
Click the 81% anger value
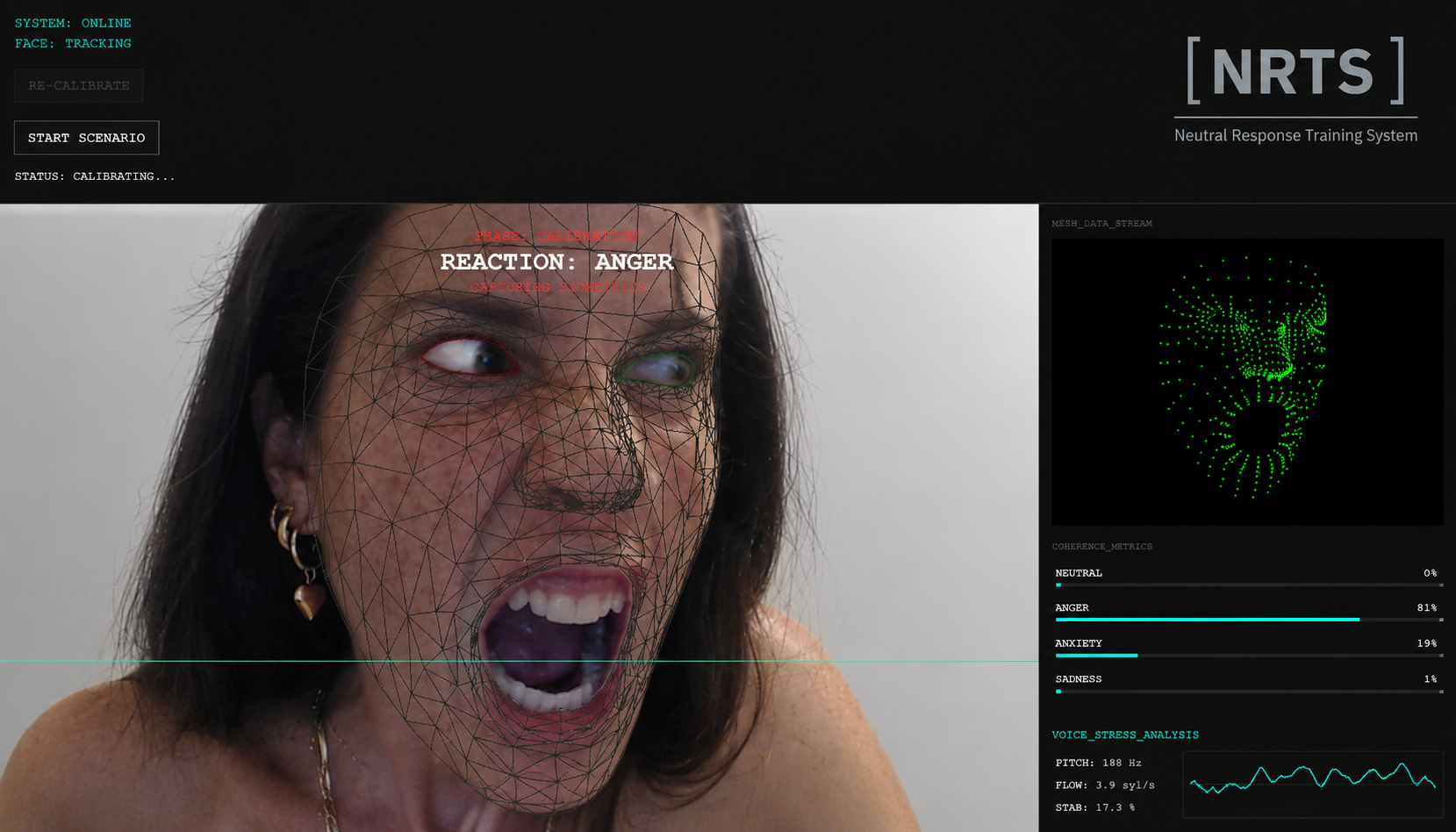[1427, 608]
